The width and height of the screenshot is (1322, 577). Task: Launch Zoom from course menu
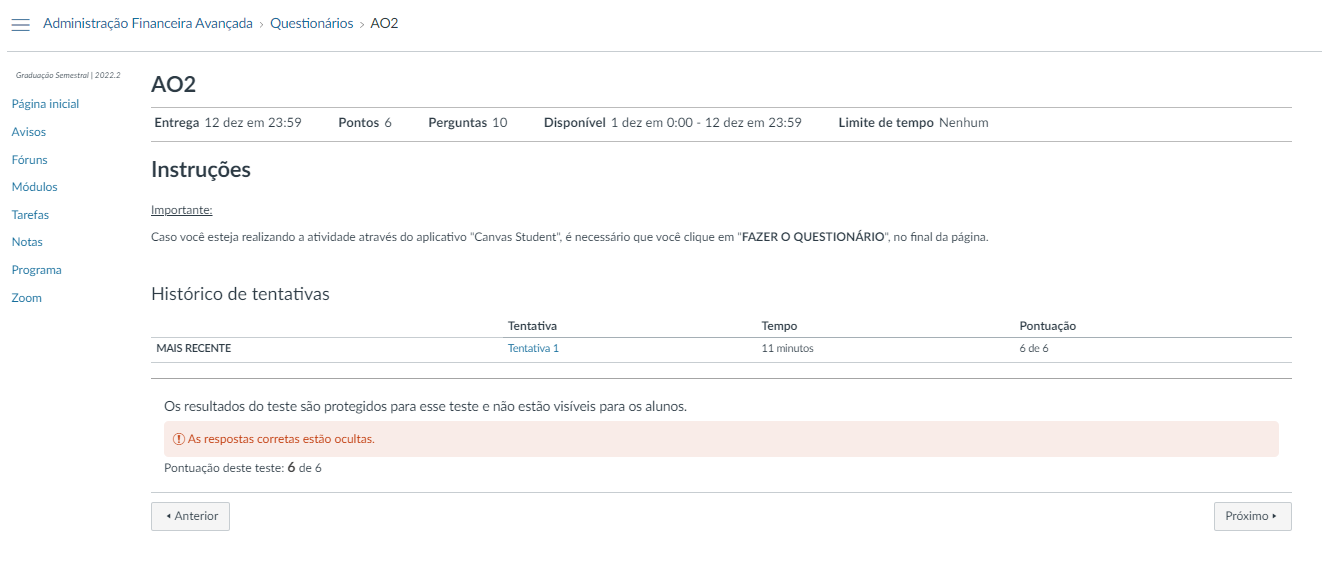(26, 298)
